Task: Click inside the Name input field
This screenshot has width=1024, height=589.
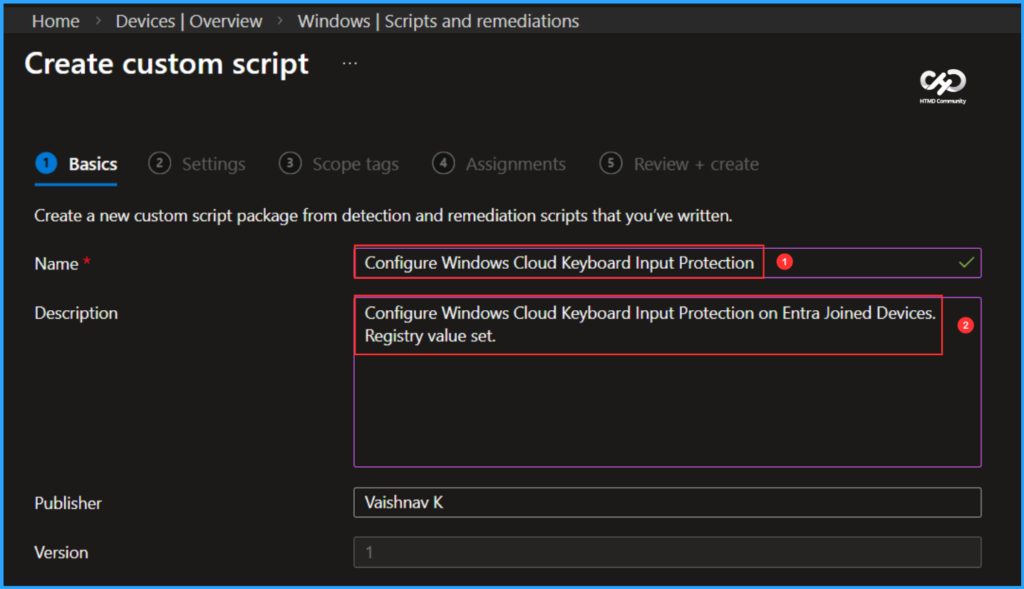Action: click(558, 262)
